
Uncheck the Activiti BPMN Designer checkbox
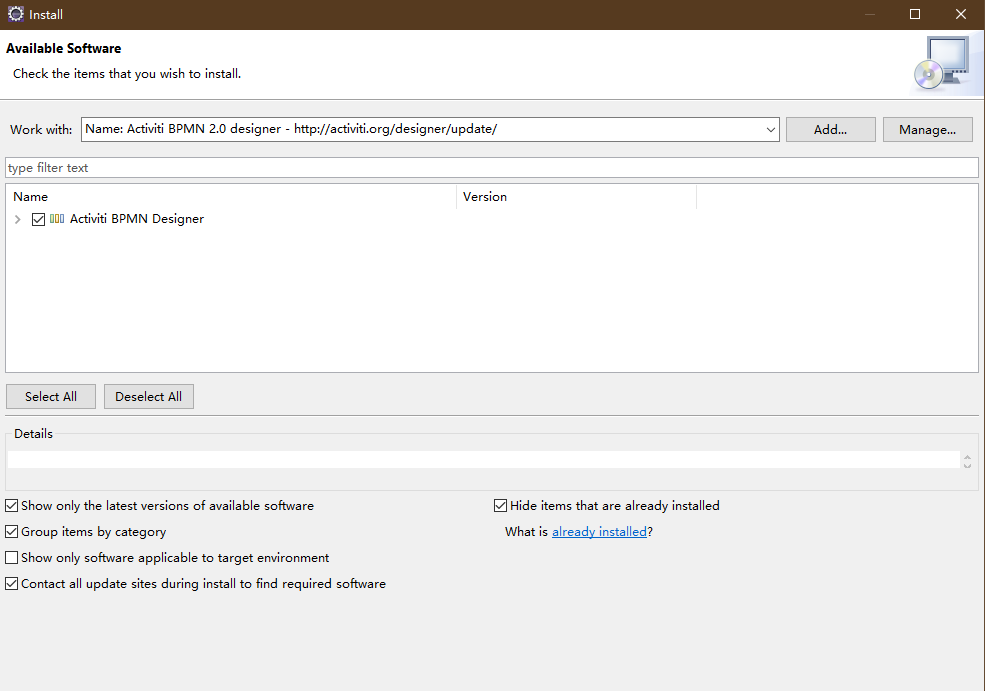click(x=38, y=219)
